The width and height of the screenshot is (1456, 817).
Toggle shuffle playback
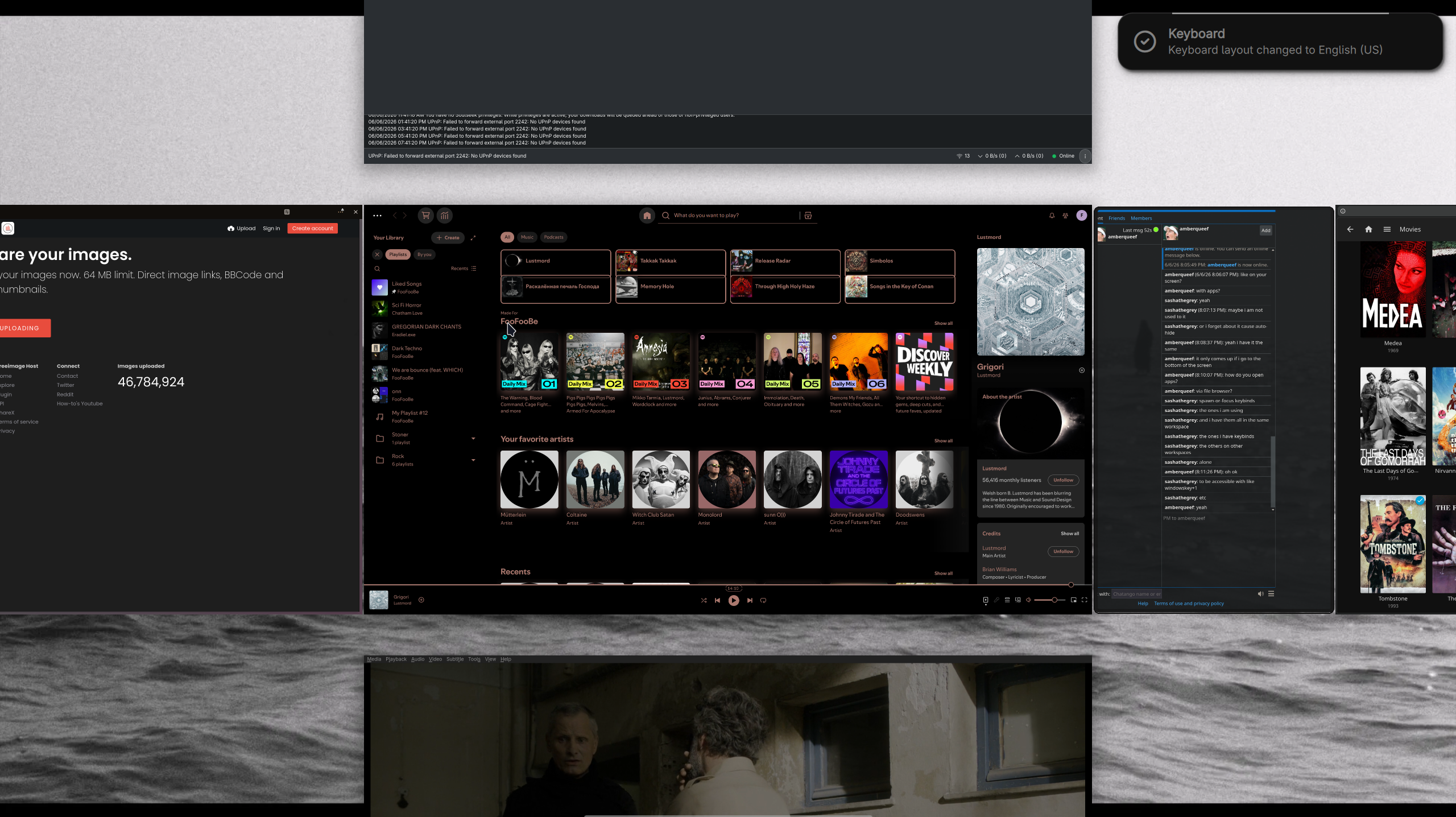pyautogui.click(x=704, y=600)
